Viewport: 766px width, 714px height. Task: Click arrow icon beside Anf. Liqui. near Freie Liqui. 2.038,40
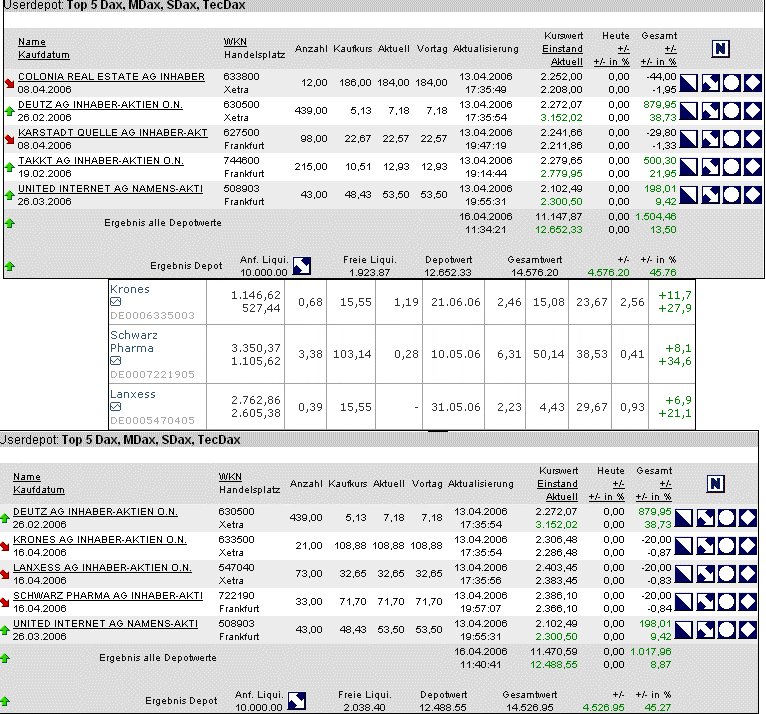click(x=297, y=701)
